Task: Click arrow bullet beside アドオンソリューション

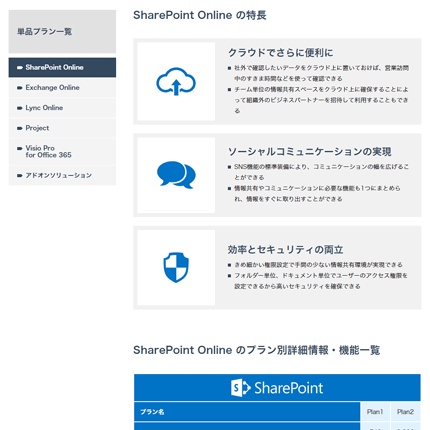Action: [x=20, y=175]
